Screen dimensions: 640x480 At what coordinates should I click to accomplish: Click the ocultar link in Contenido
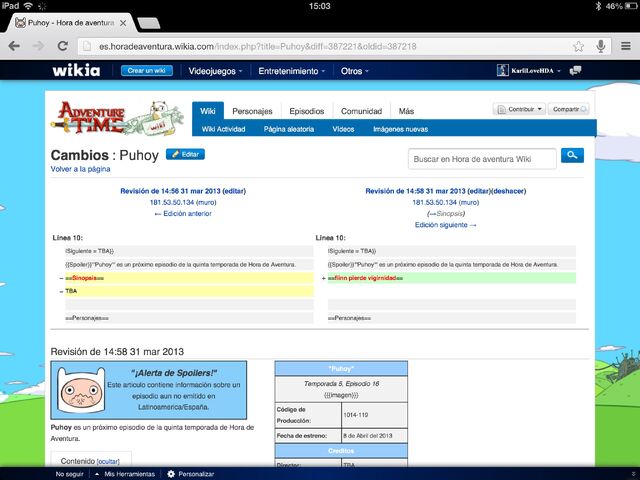(x=108, y=462)
